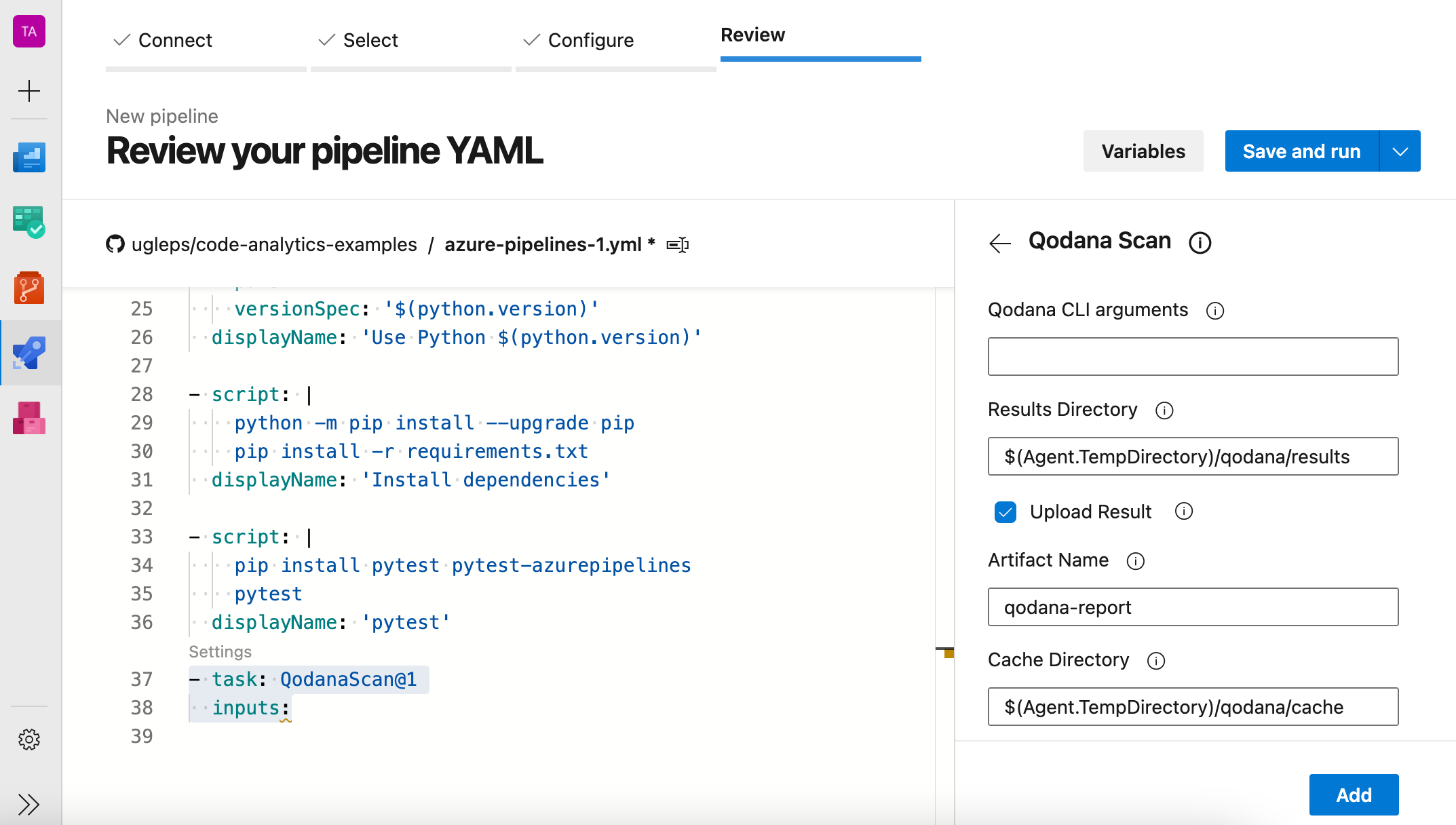Open the Save and run dropdown arrow
The width and height of the screenshot is (1456, 825).
(x=1400, y=151)
